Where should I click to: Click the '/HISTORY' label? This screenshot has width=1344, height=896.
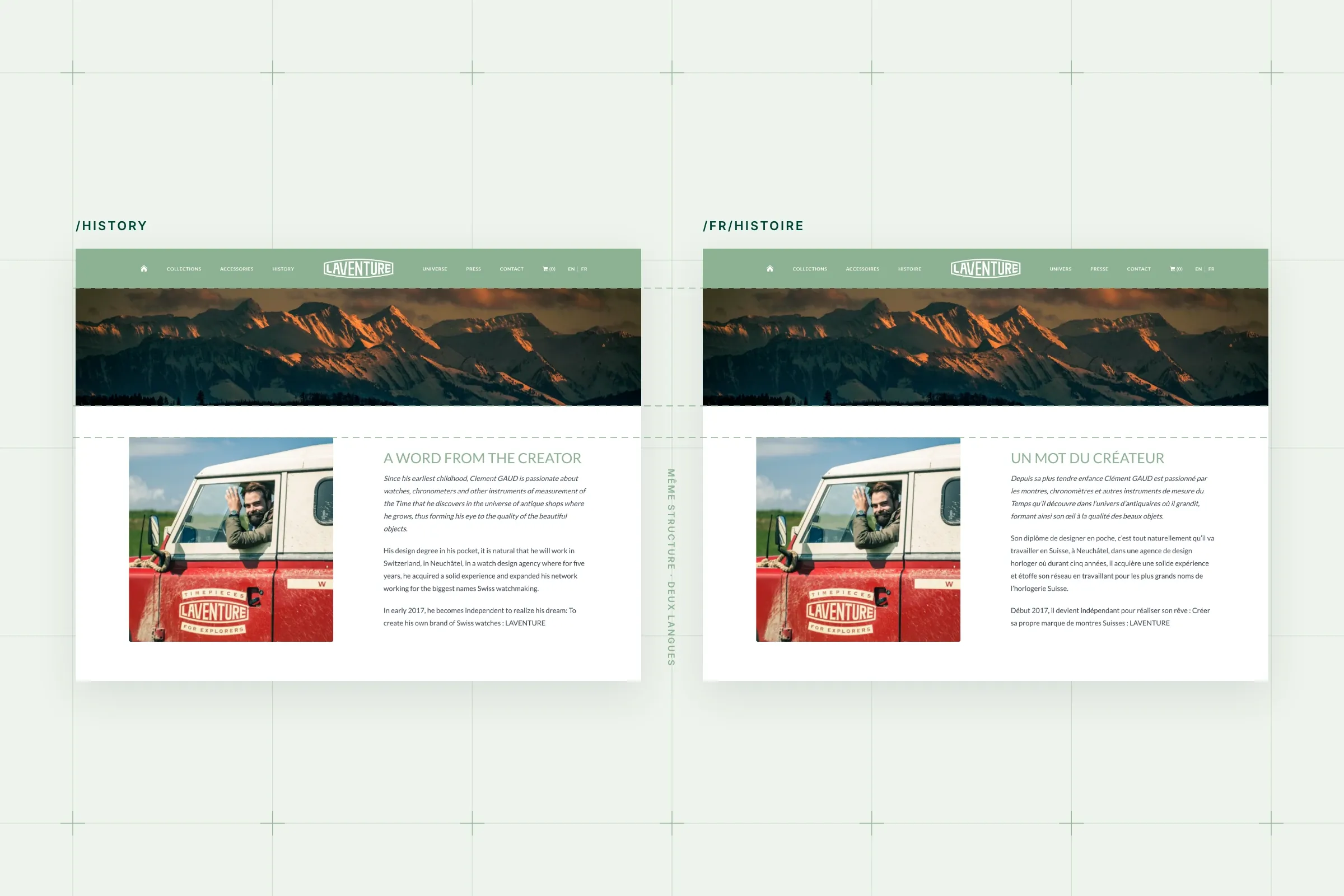coord(112,226)
